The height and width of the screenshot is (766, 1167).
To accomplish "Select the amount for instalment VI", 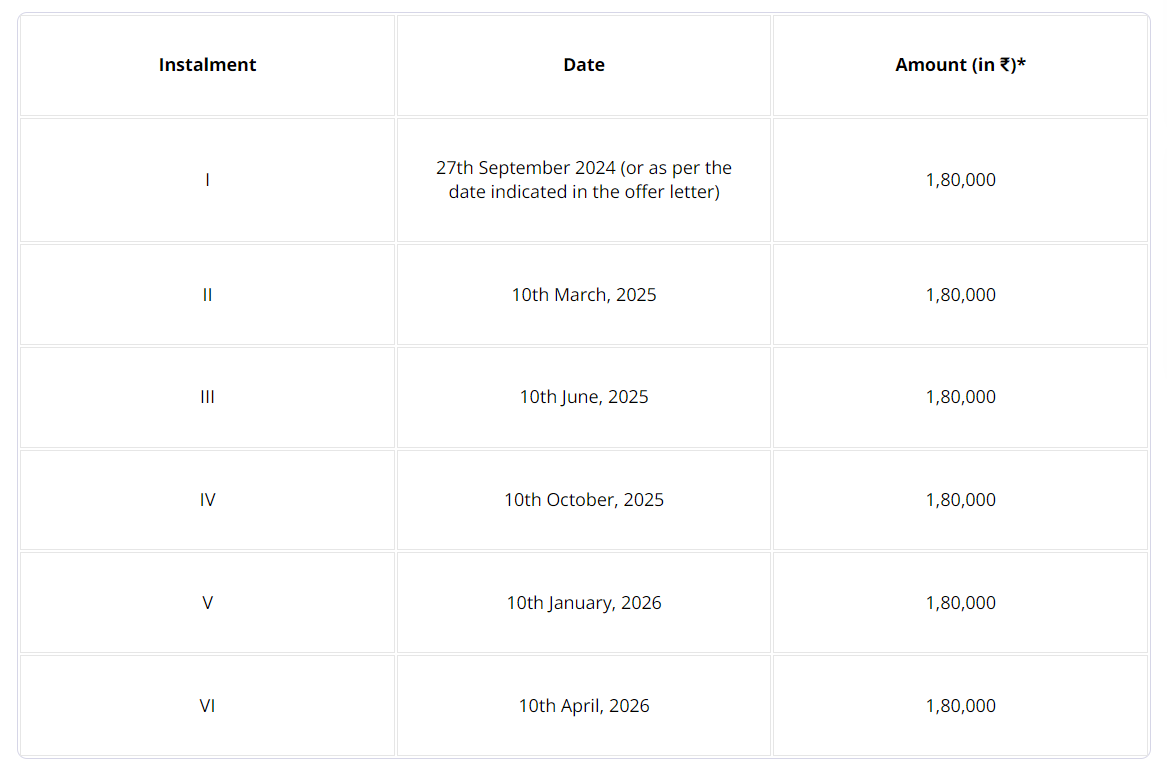I will click(960, 705).
